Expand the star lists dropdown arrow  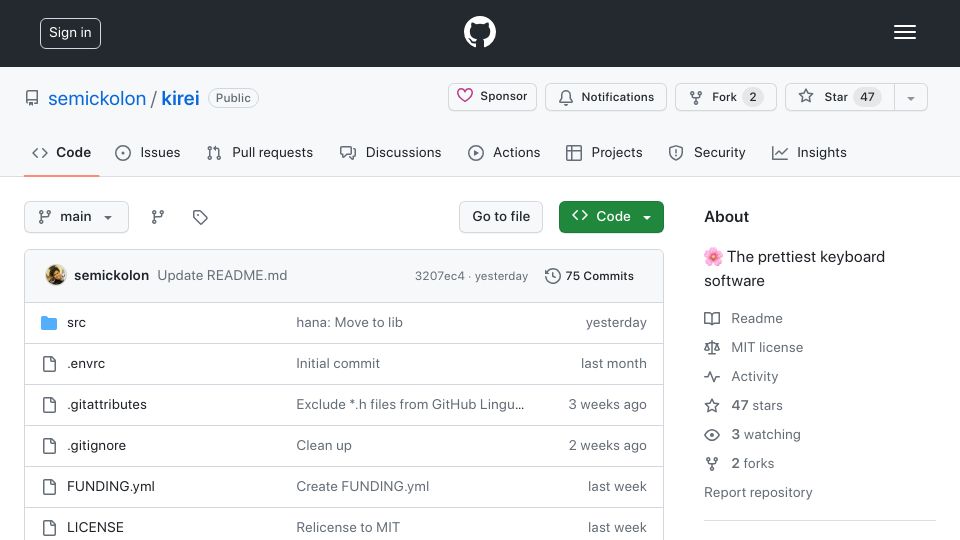click(910, 97)
